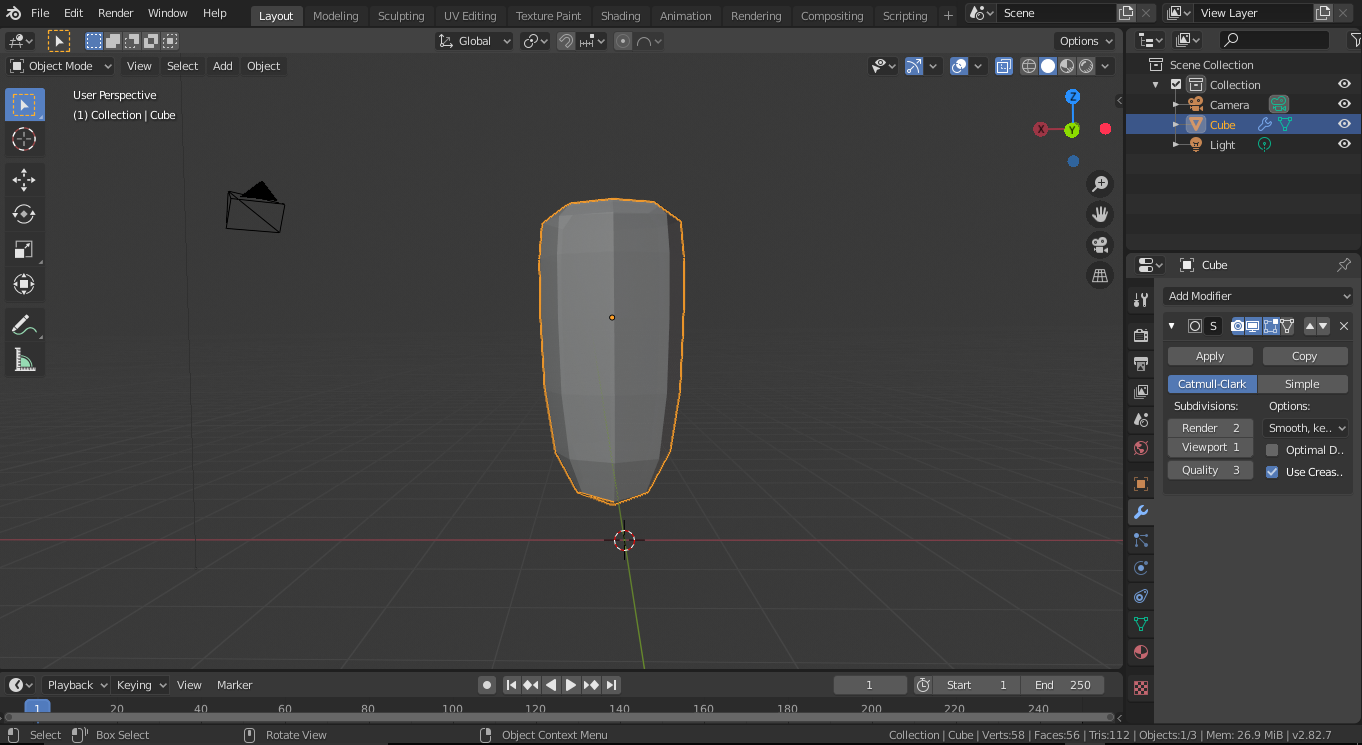Click the pan view hand icon
1362x745 pixels.
(x=1100, y=214)
